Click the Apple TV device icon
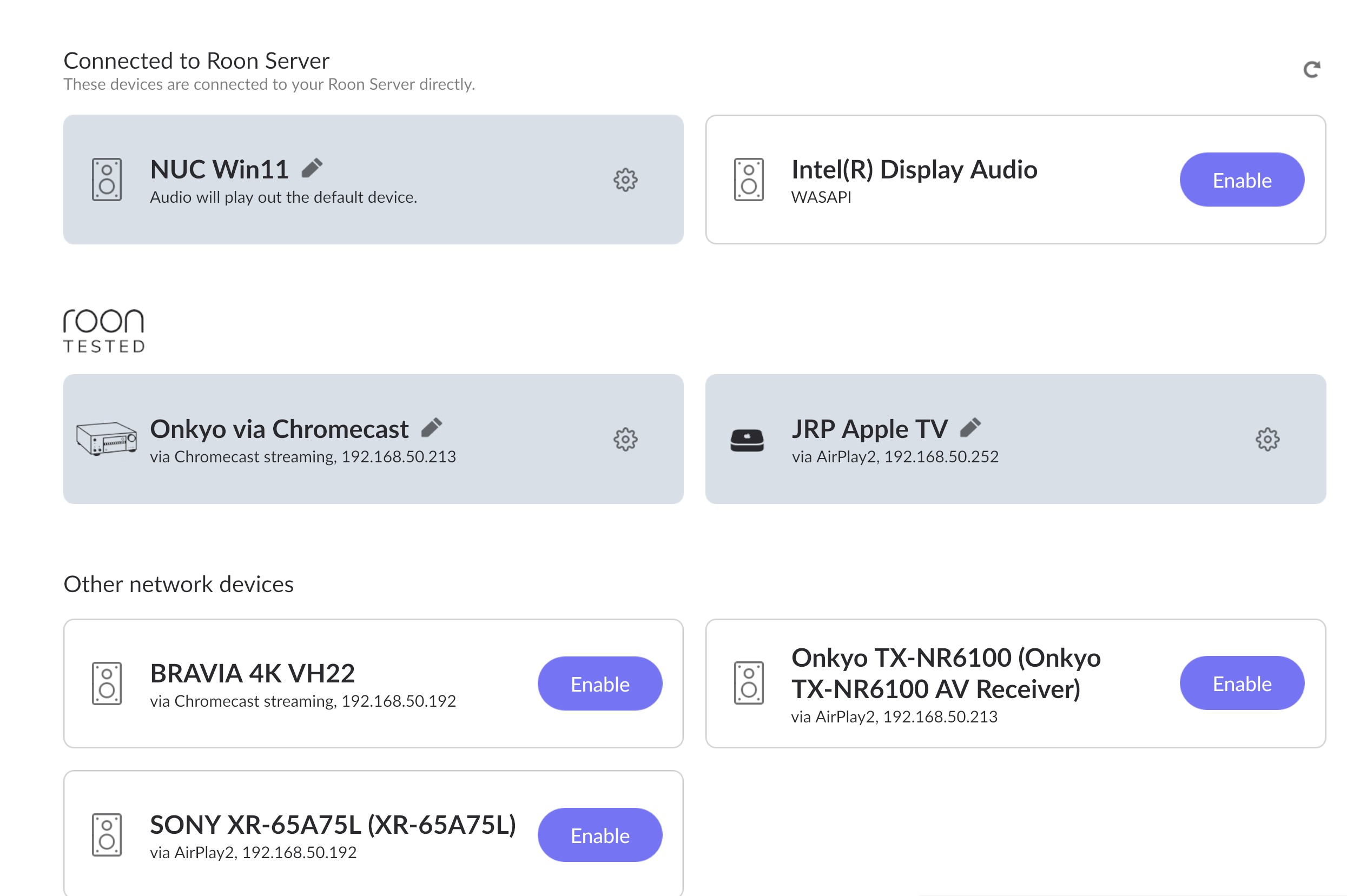 (x=747, y=440)
